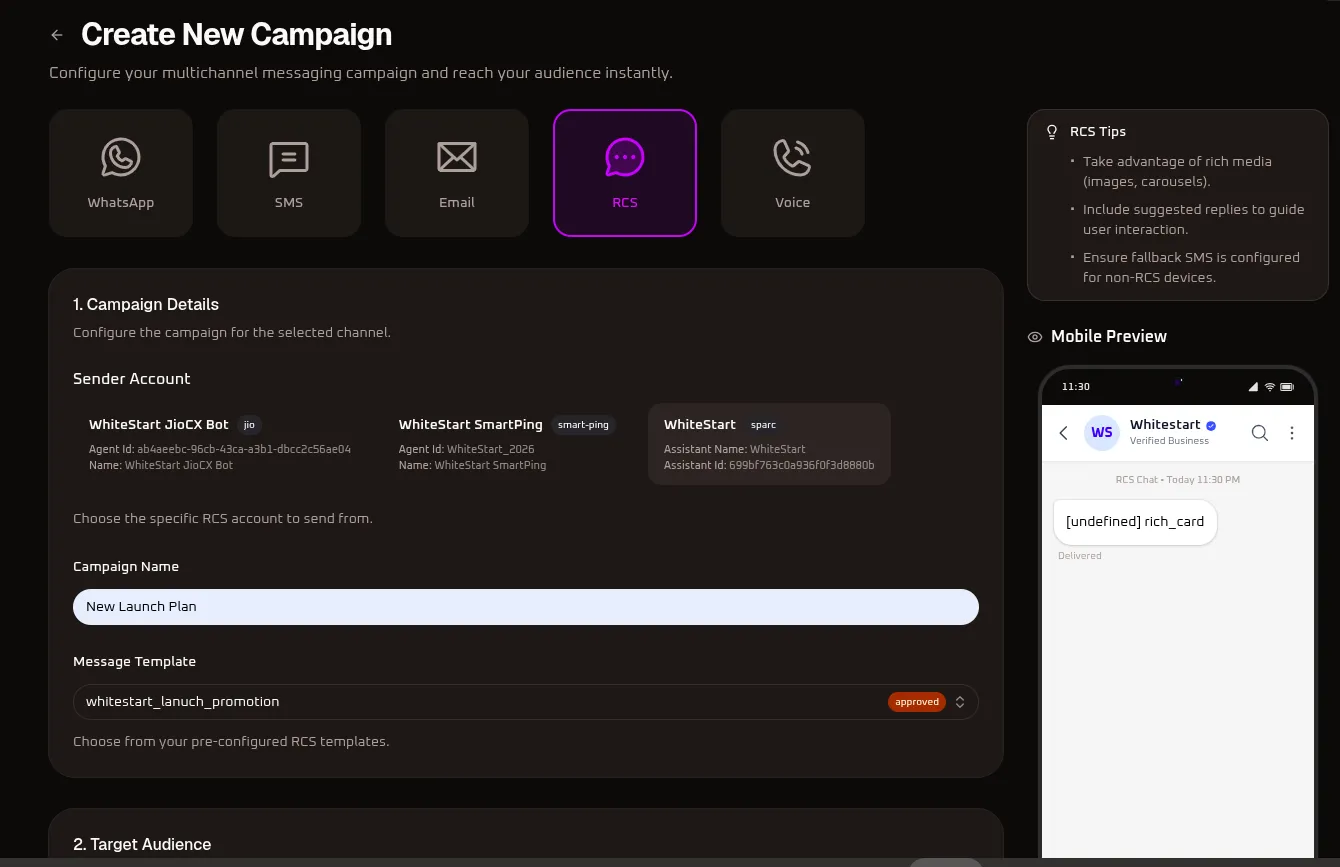1340x867 pixels.
Task: Click the sparc tag label
Action: coord(763,425)
